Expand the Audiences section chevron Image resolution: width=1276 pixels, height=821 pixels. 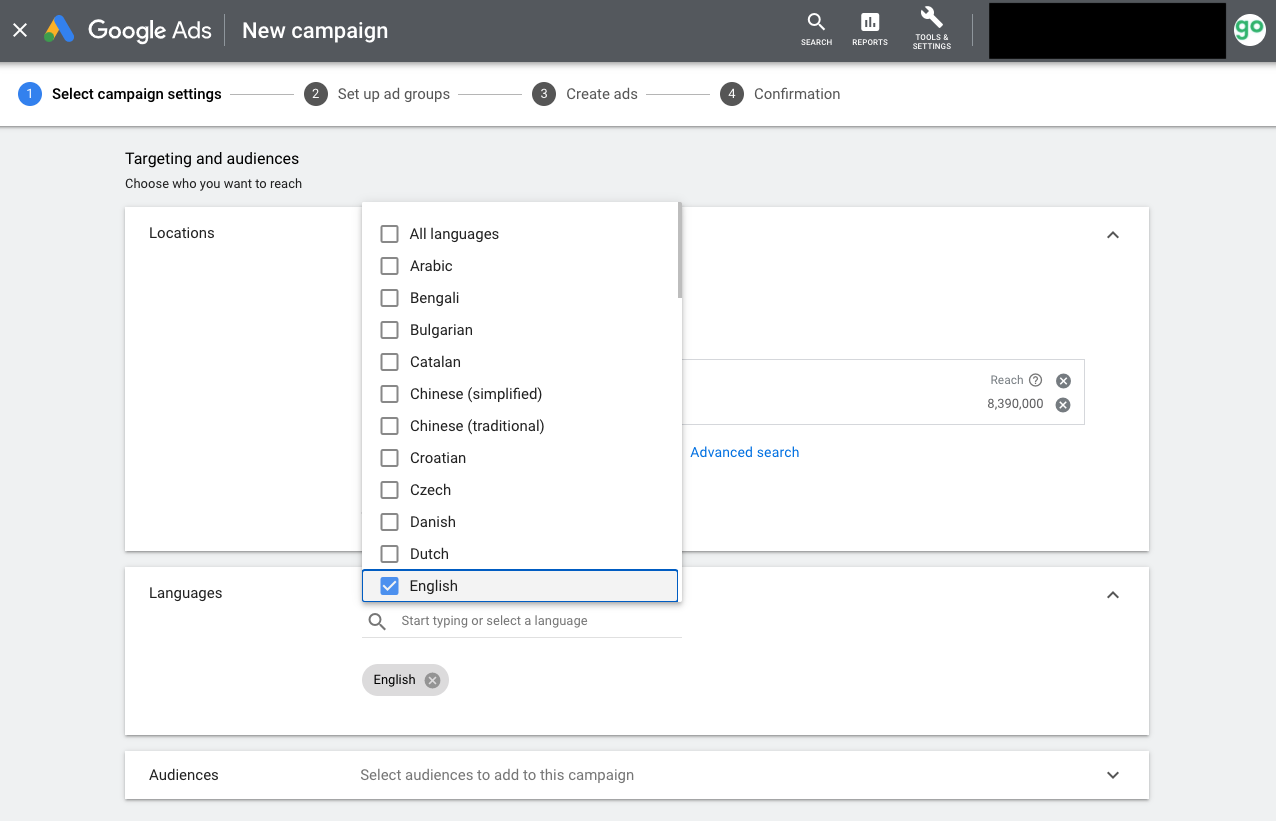[1113, 775]
